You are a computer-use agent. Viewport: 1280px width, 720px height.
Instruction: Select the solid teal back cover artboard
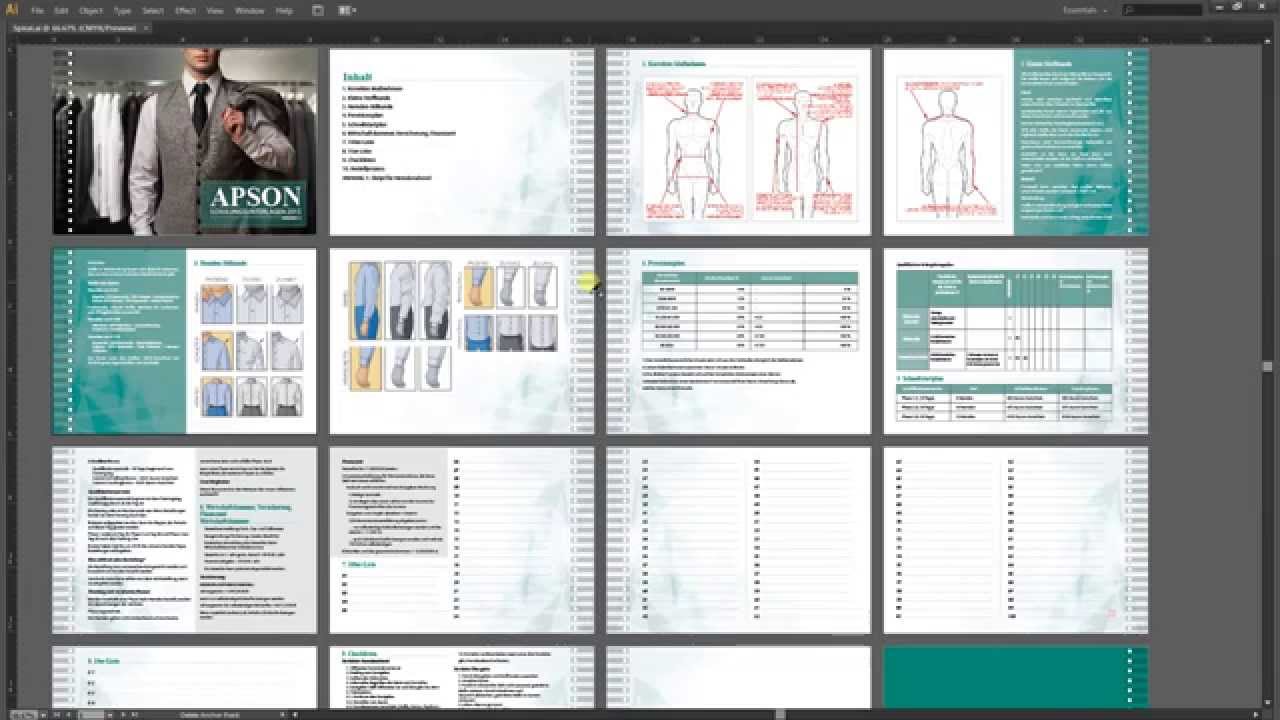pos(1016,677)
